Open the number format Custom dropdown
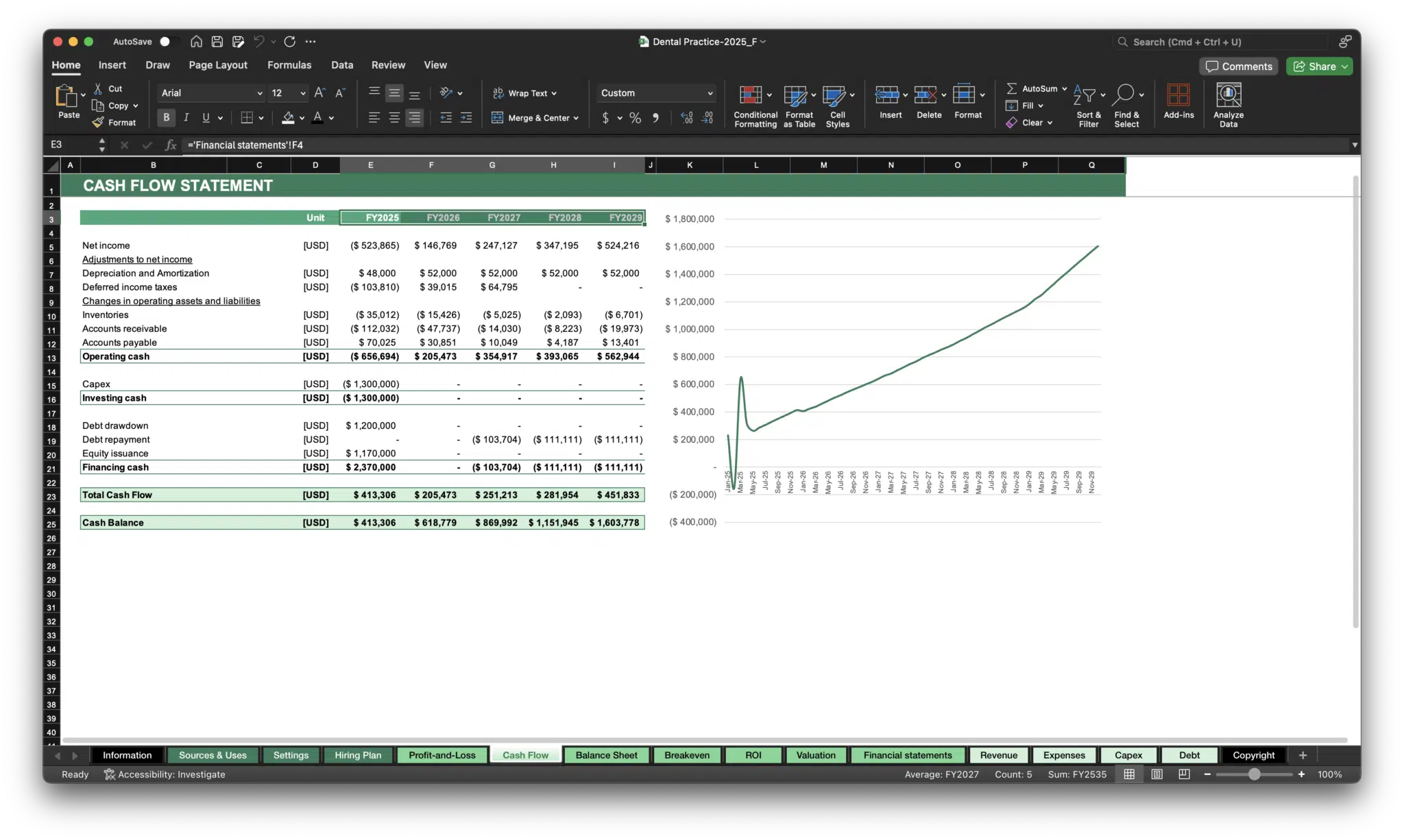The height and width of the screenshot is (840, 1404). click(655, 92)
